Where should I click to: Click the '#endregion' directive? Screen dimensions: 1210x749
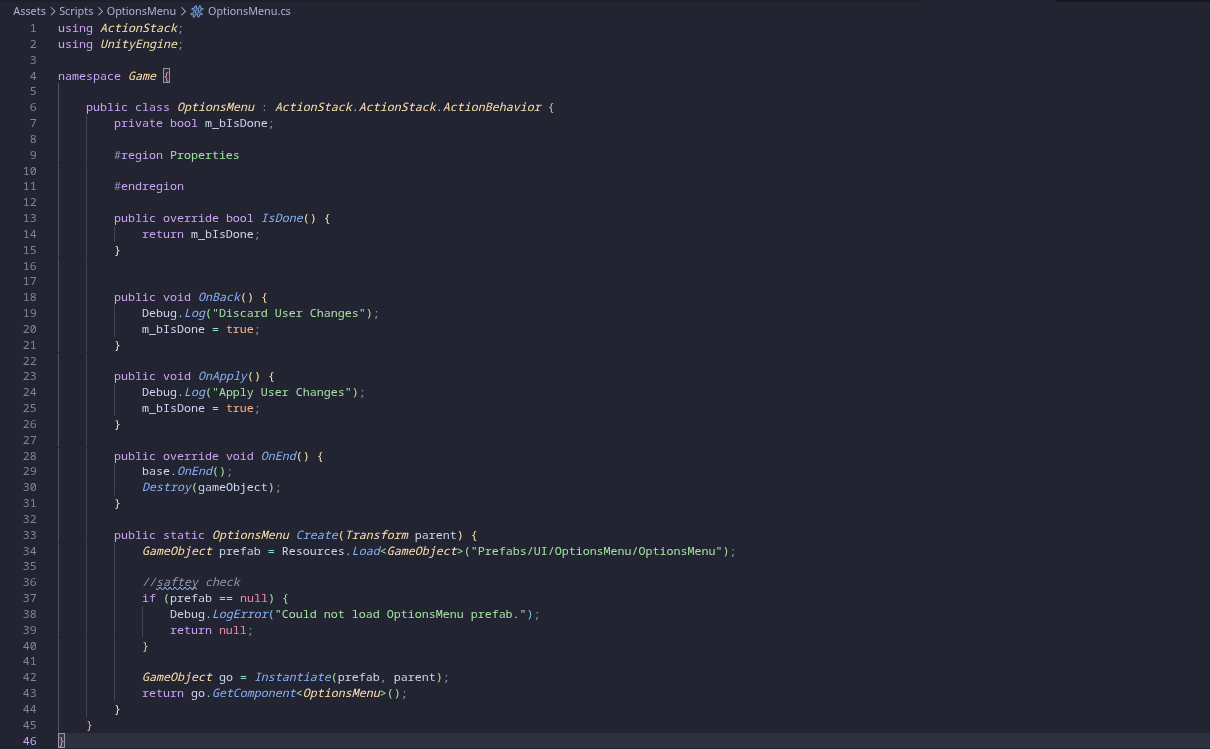[149, 186]
